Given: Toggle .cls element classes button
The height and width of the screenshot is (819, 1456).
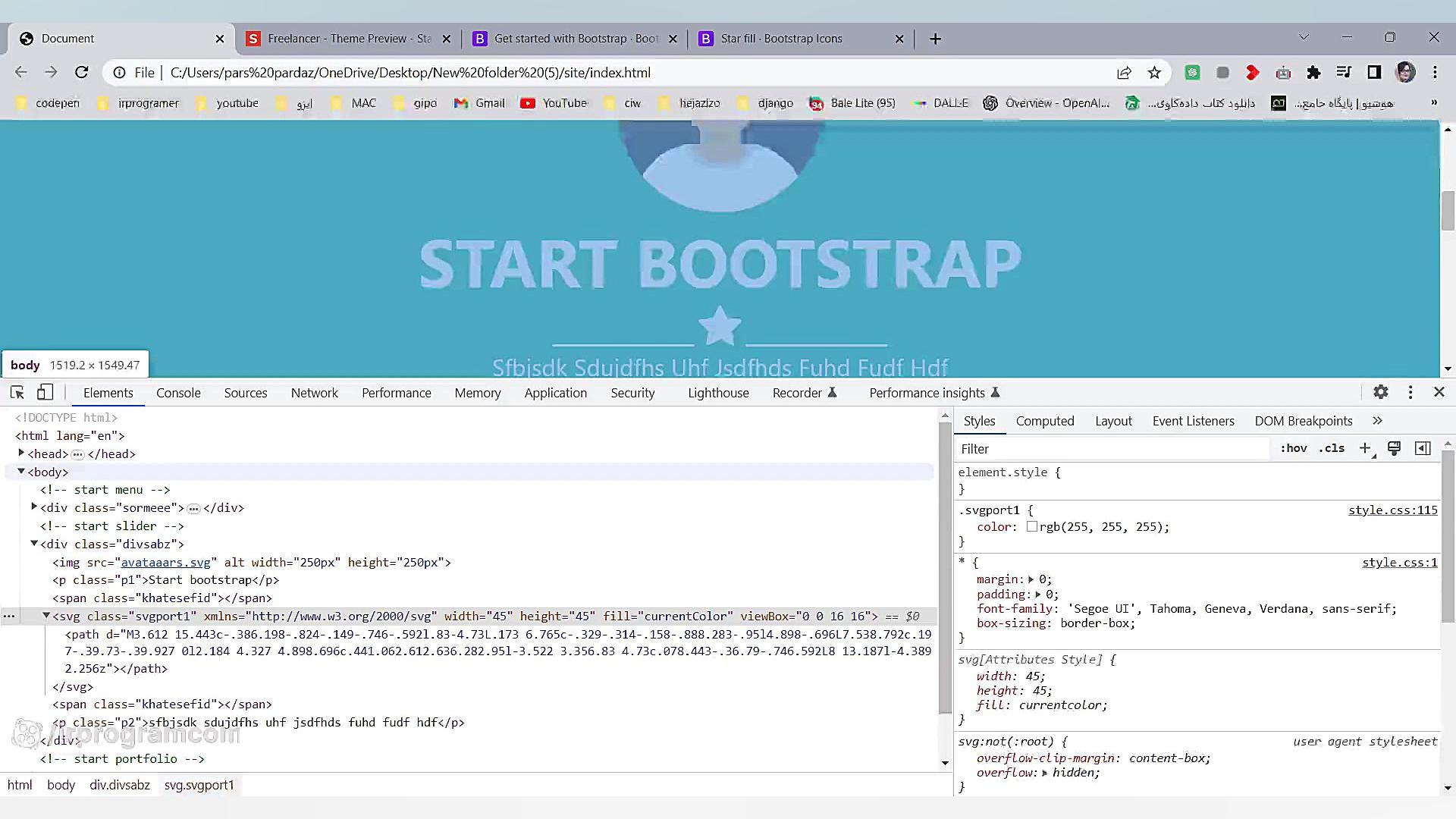Looking at the screenshot, I should pos(1332,448).
